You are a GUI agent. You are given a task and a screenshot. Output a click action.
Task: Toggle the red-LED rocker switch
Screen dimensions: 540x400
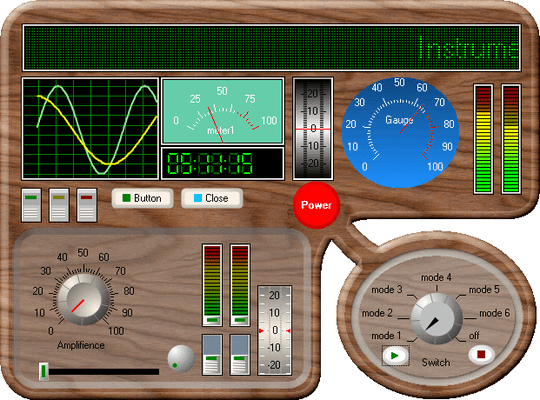(x=86, y=205)
